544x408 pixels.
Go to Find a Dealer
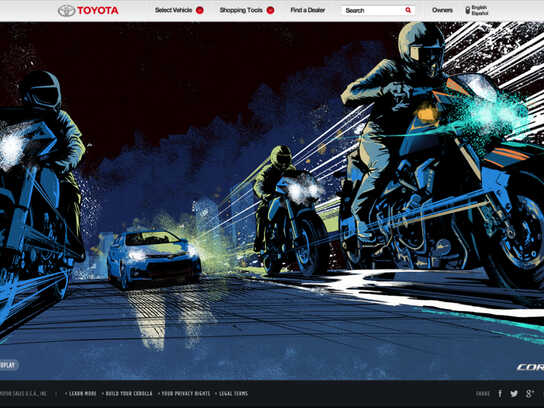(x=308, y=10)
